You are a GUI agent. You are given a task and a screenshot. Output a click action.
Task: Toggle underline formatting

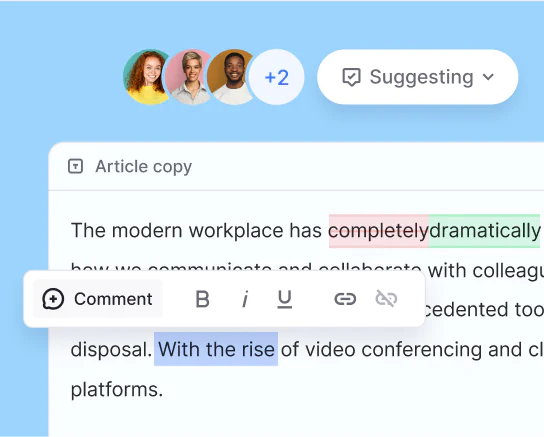[x=285, y=299]
